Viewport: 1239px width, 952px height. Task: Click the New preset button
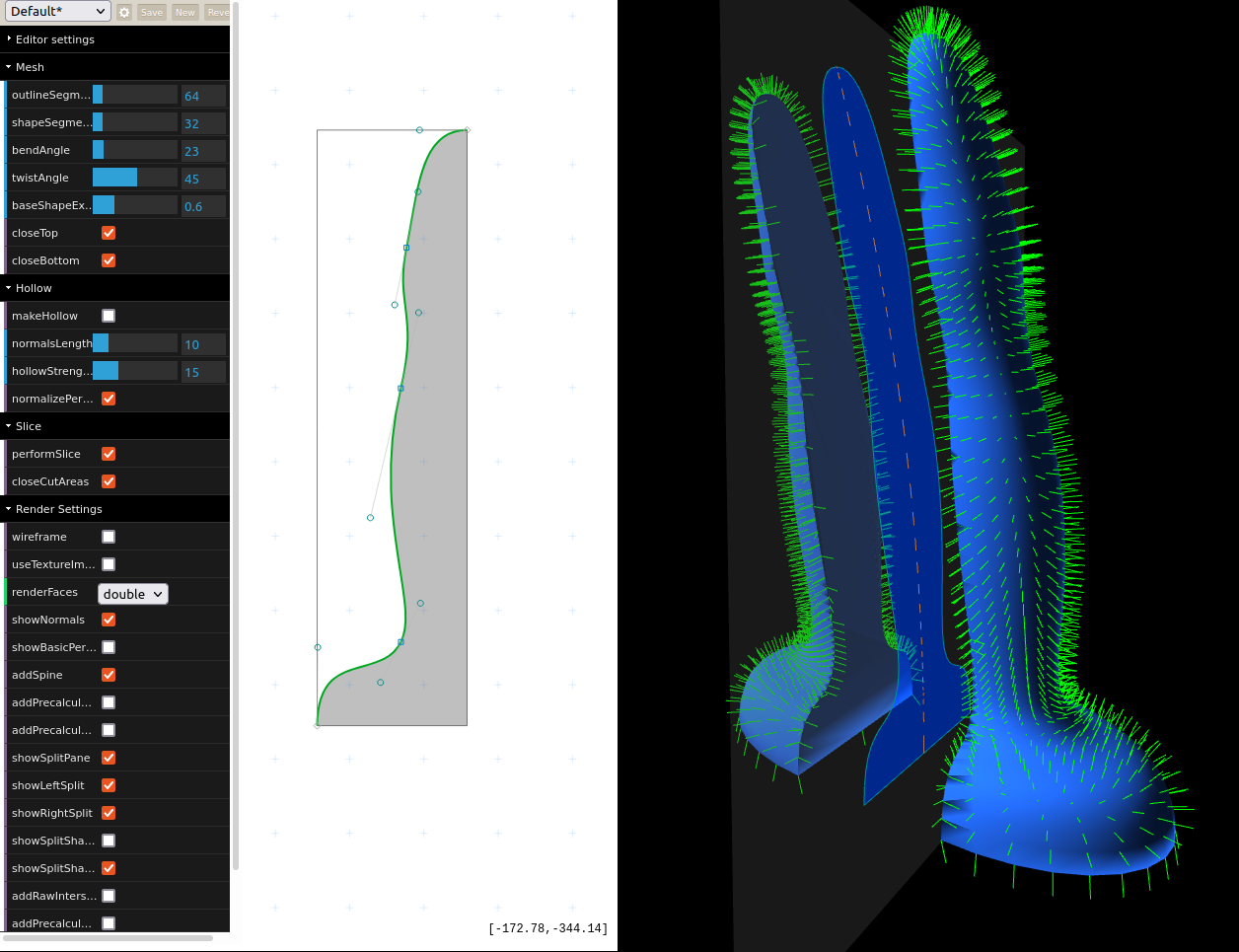pyautogui.click(x=185, y=12)
